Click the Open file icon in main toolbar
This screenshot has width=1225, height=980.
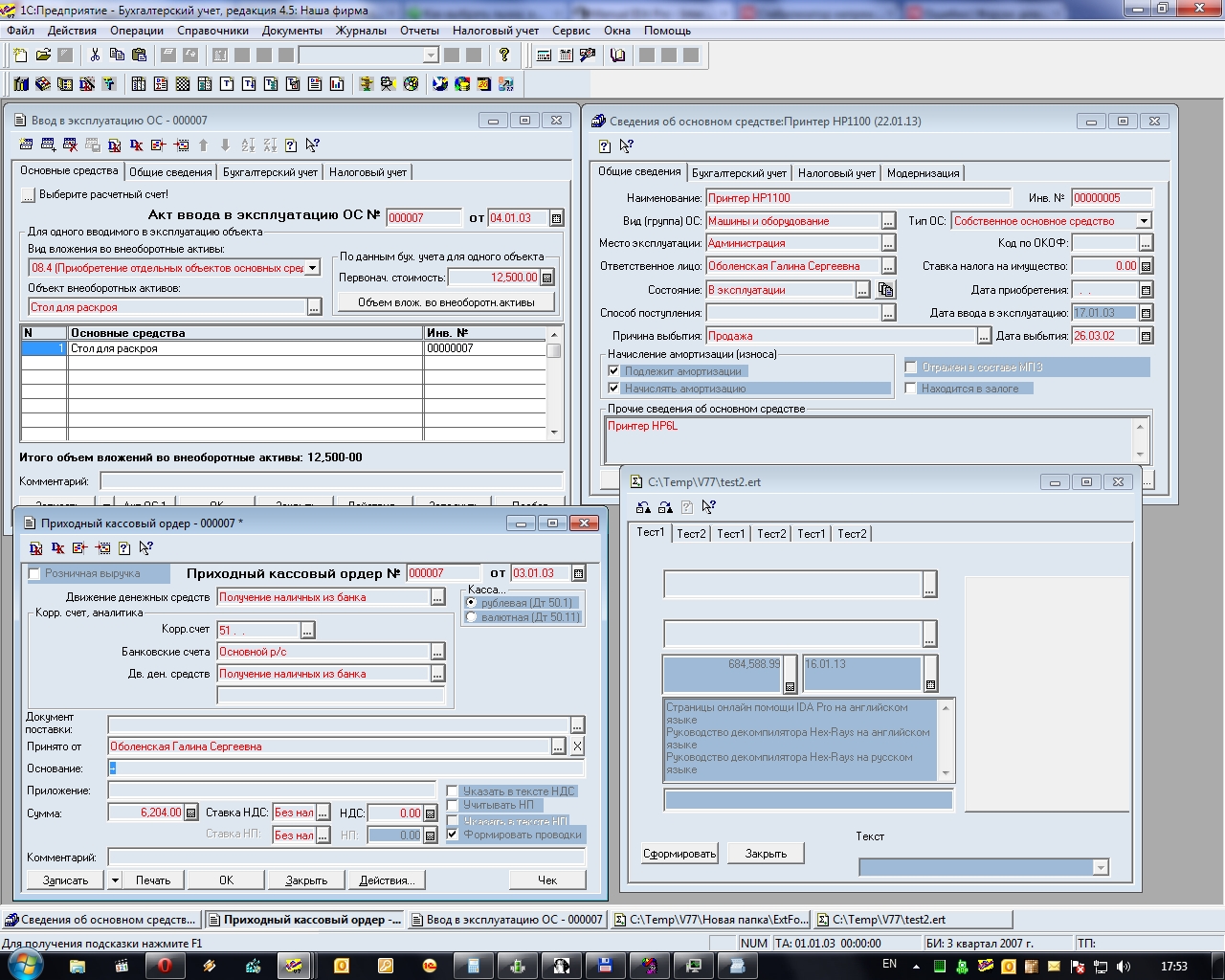click(x=43, y=55)
